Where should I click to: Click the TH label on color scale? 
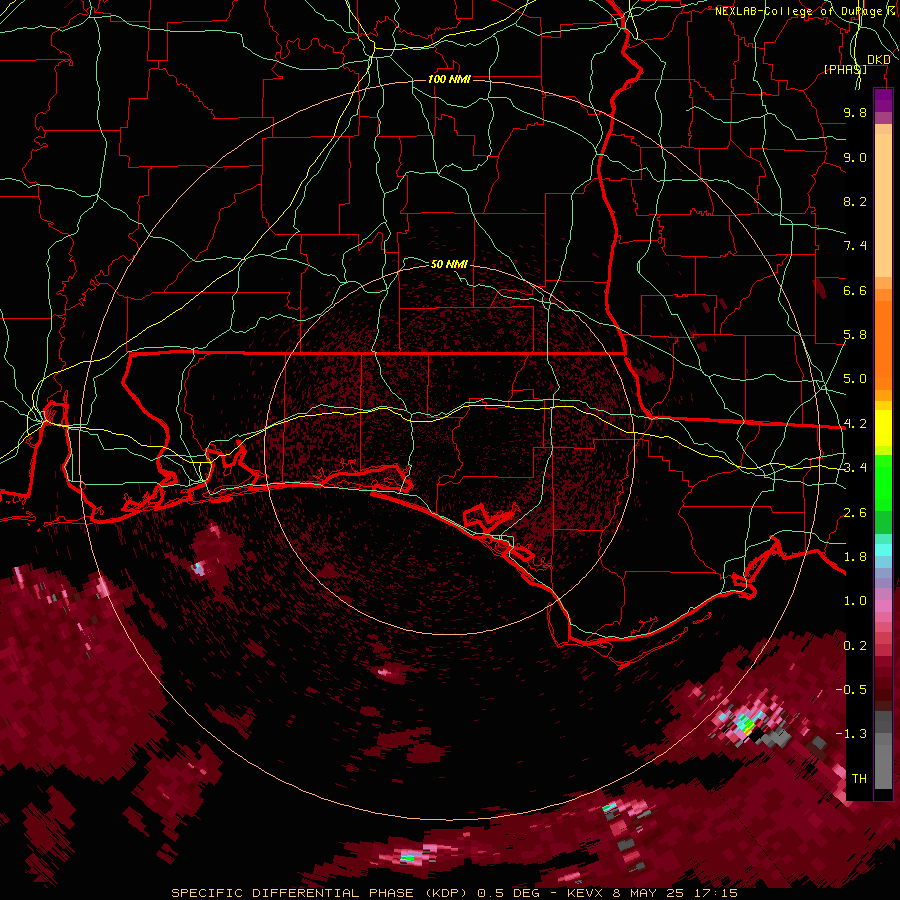tap(859, 778)
